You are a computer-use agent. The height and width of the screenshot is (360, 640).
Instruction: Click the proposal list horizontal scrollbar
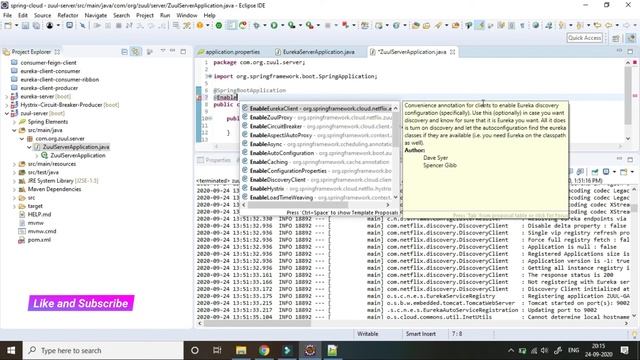coord(298,205)
